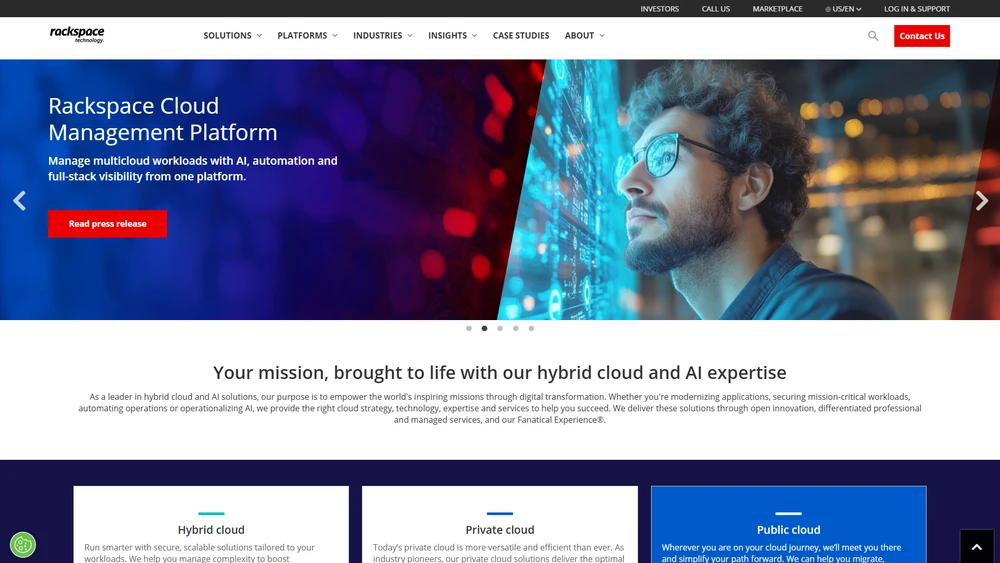This screenshot has height=563, width=1000.
Task: Select the fifth carousel dot
Action: coord(531,328)
